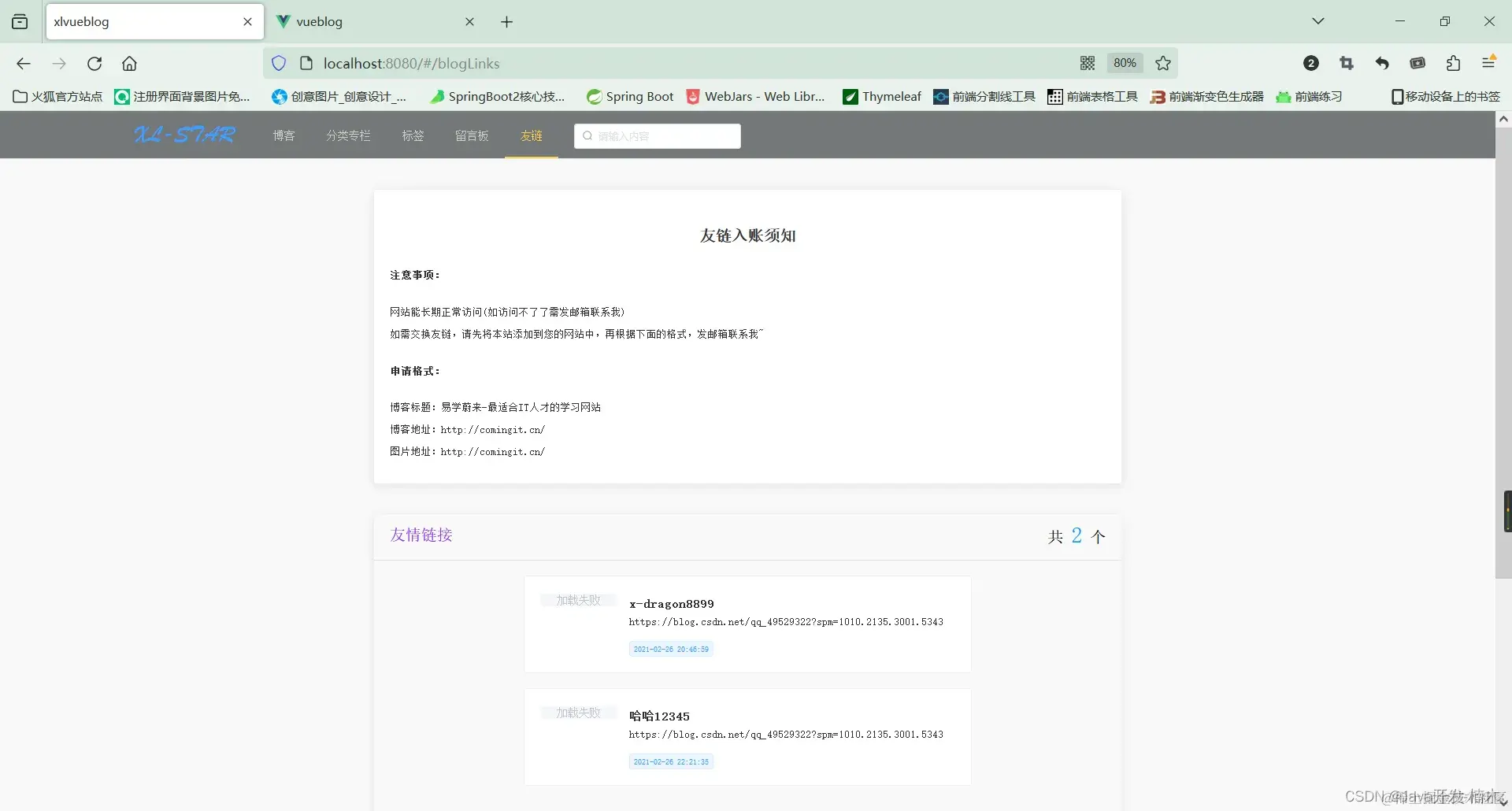Switch to the vueblog tab
This screenshot has height=811, width=1512.
coord(376,21)
